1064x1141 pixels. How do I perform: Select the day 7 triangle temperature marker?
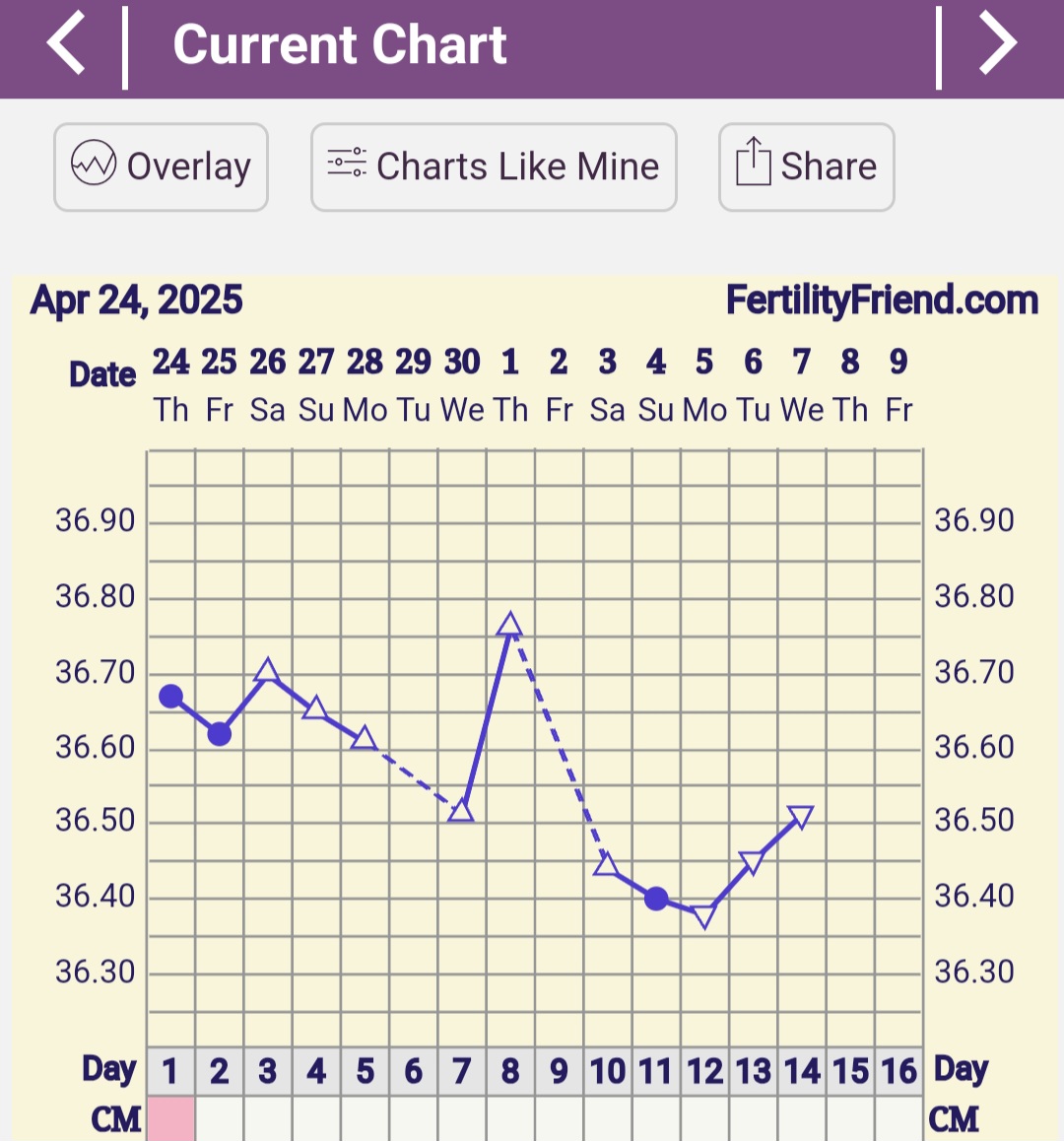pyautogui.click(x=461, y=811)
